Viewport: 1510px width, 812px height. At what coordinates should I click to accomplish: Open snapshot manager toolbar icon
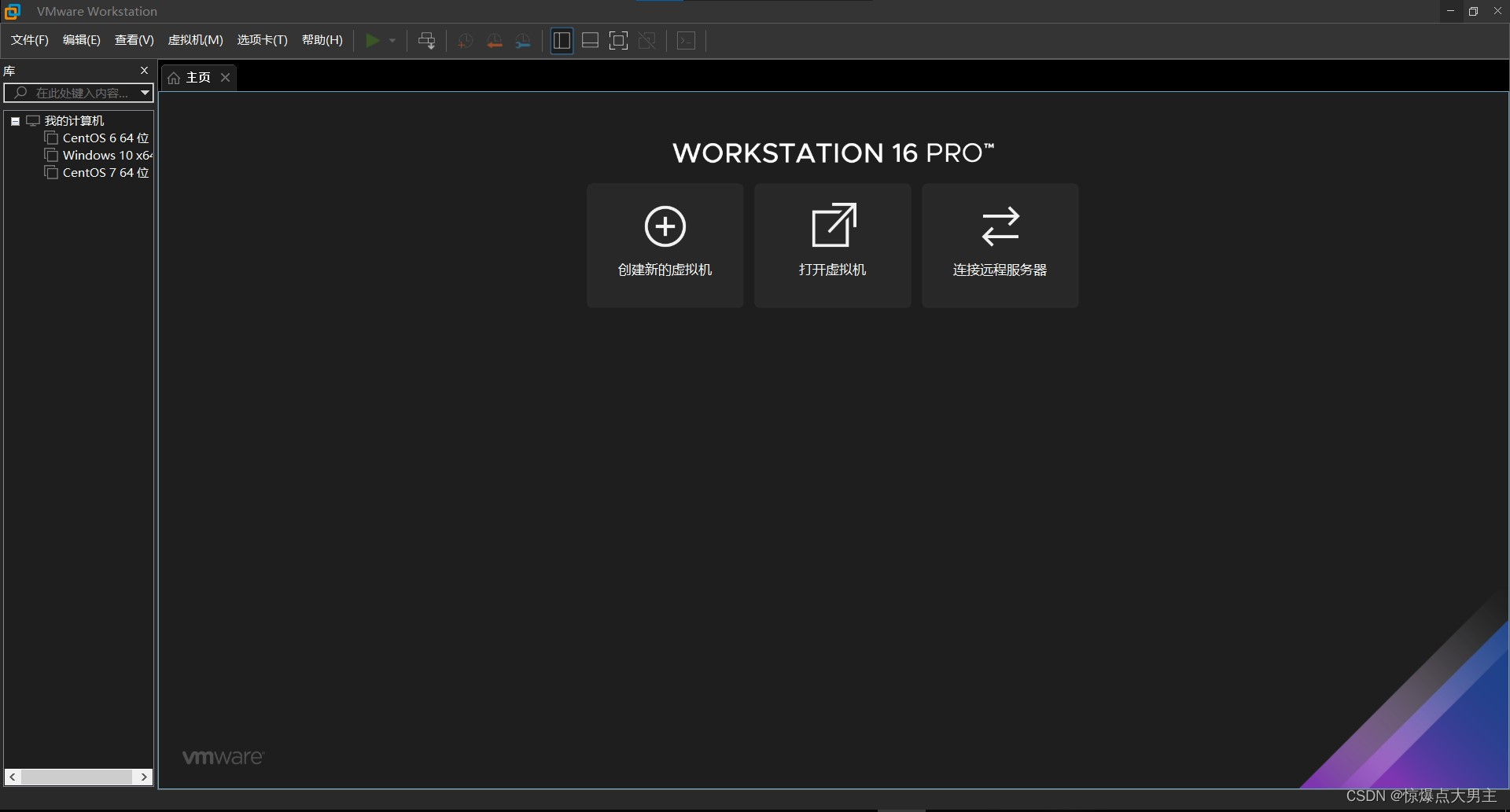pyautogui.click(x=523, y=41)
